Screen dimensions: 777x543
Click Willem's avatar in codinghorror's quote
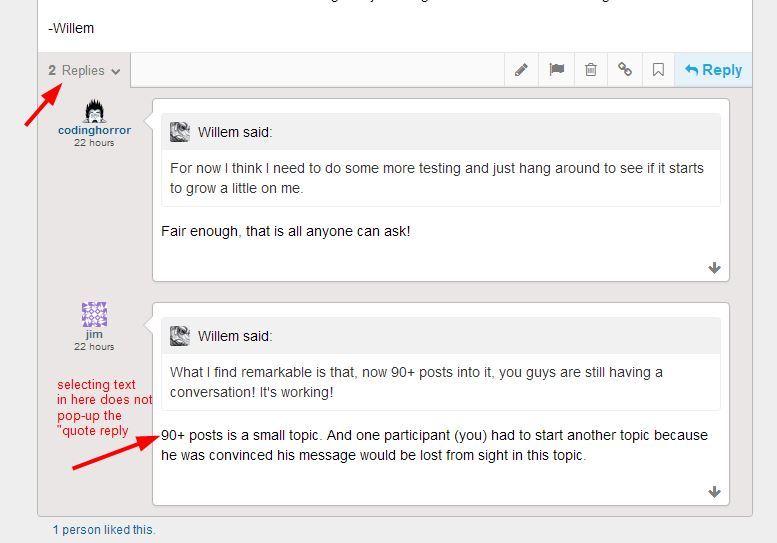point(180,132)
